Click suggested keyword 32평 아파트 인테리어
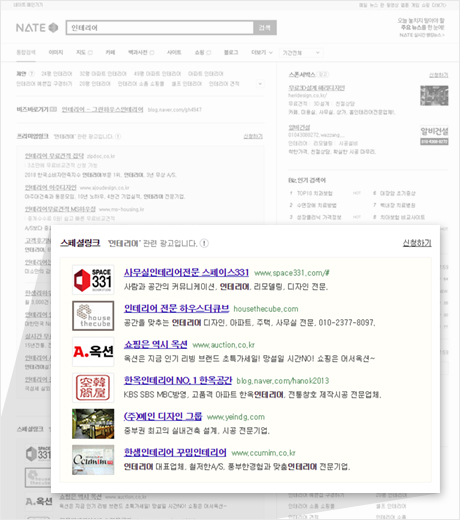 [103, 74]
